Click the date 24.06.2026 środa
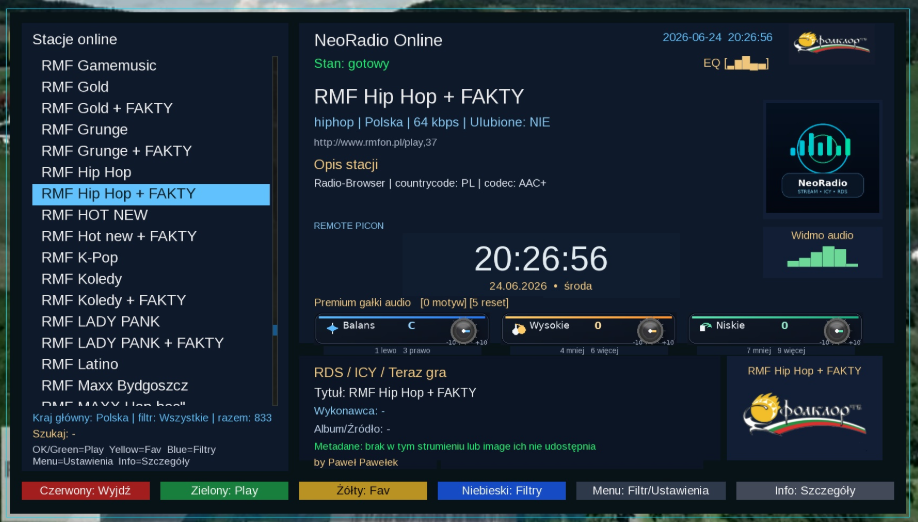The image size is (918, 522). coord(540,286)
